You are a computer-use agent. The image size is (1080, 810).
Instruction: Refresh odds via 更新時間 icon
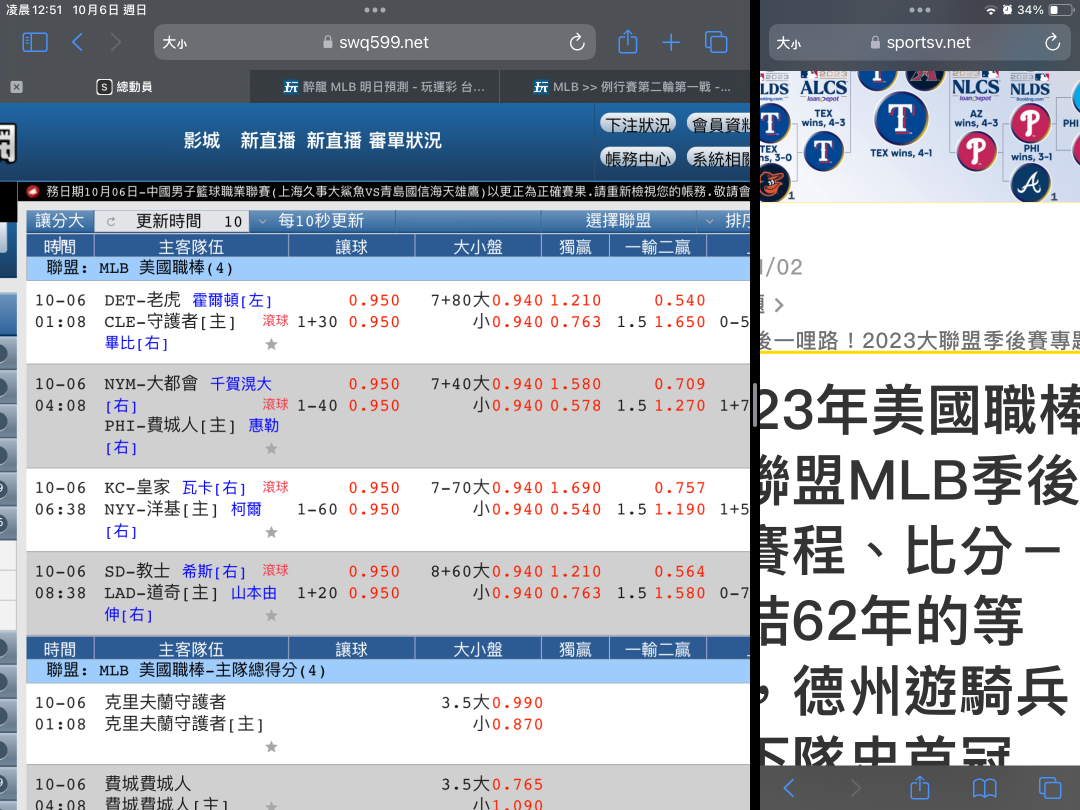[x=111, y=221]
